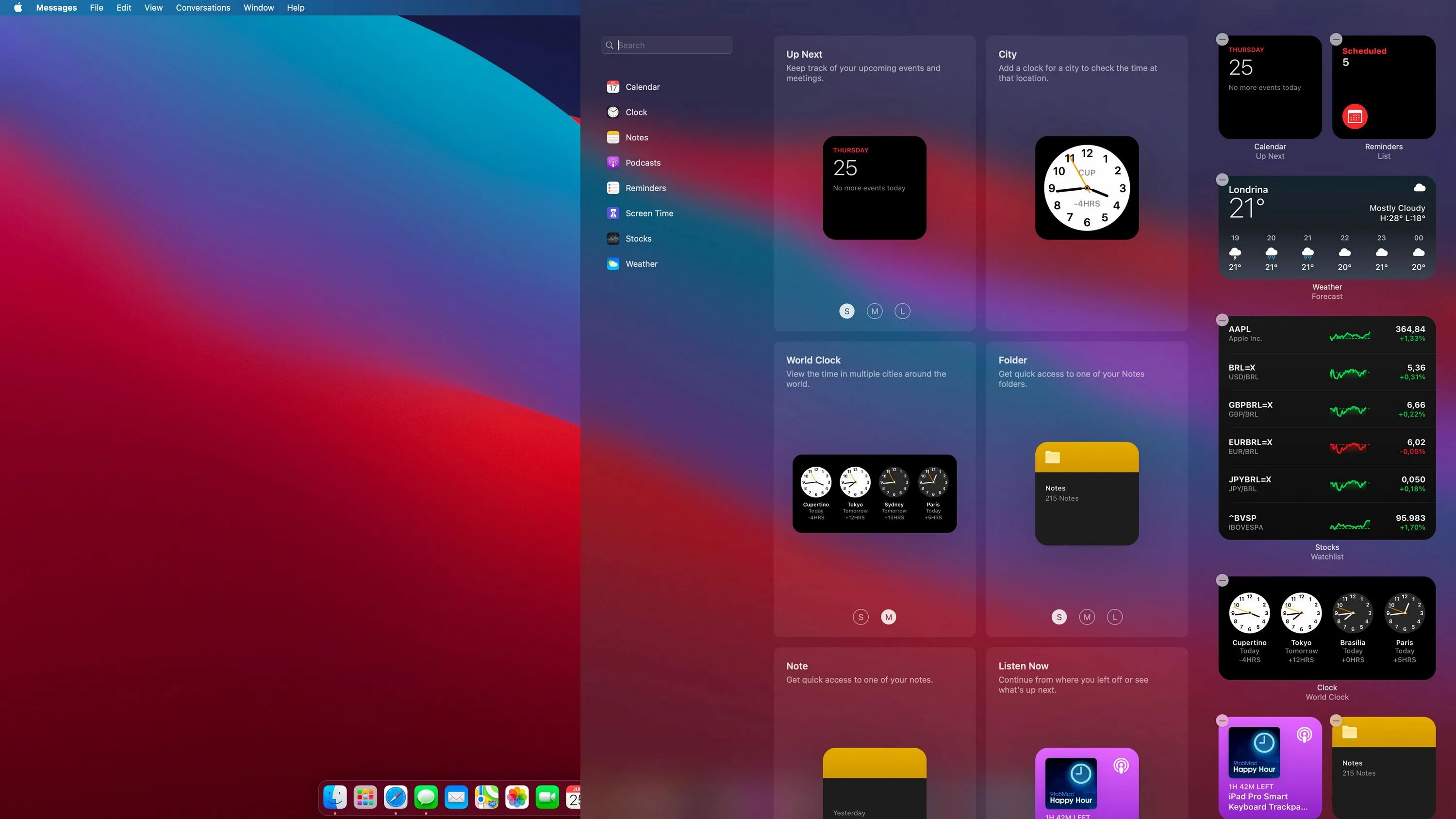Select medium size for Up Next widget
The image size is (1456, 819).
[875, 311]
